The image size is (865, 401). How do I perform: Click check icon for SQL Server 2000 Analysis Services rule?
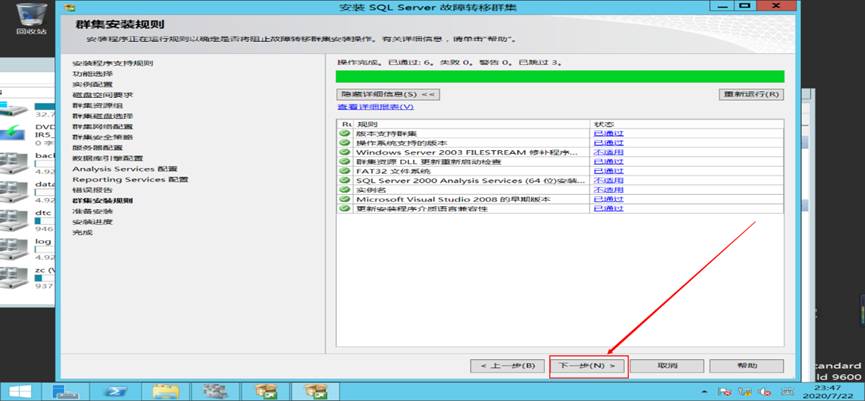point(344,180)
